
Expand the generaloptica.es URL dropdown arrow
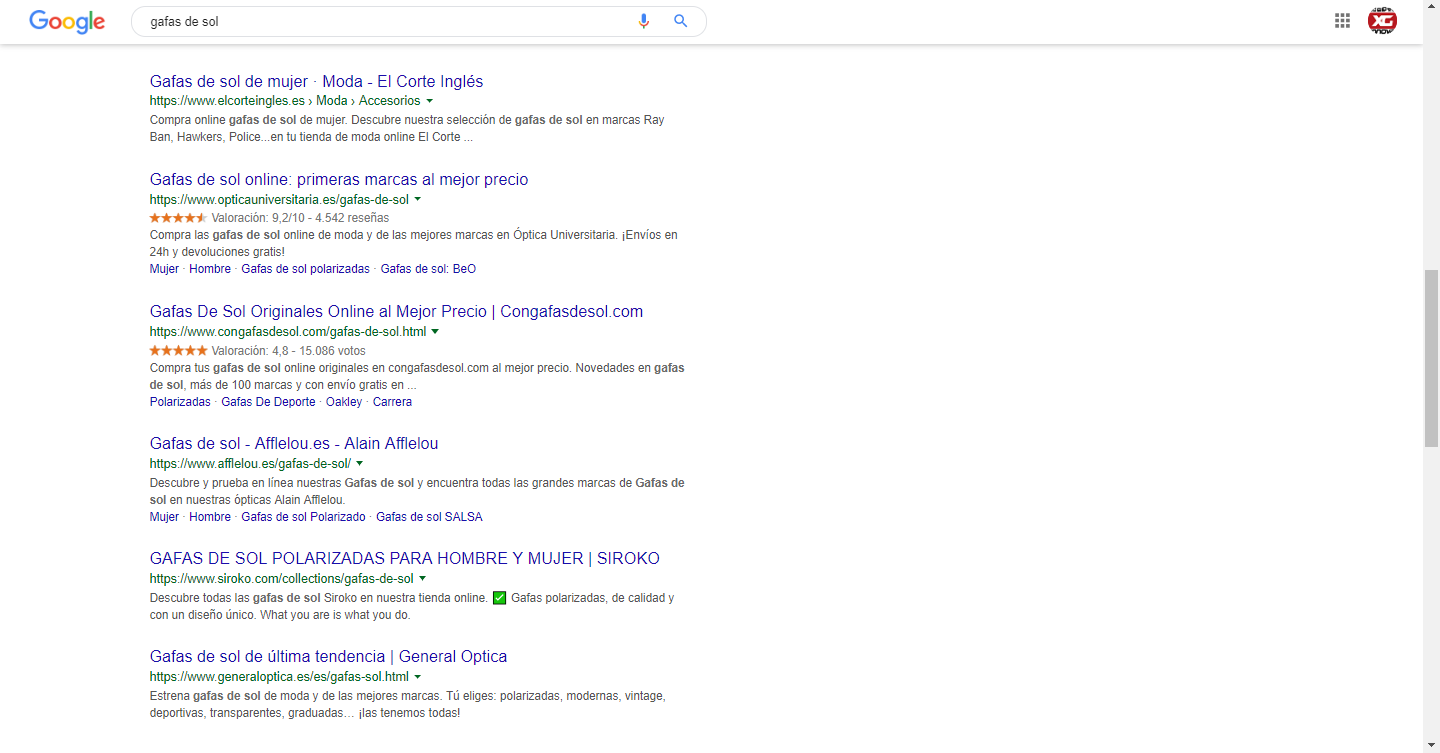point(418,676)
